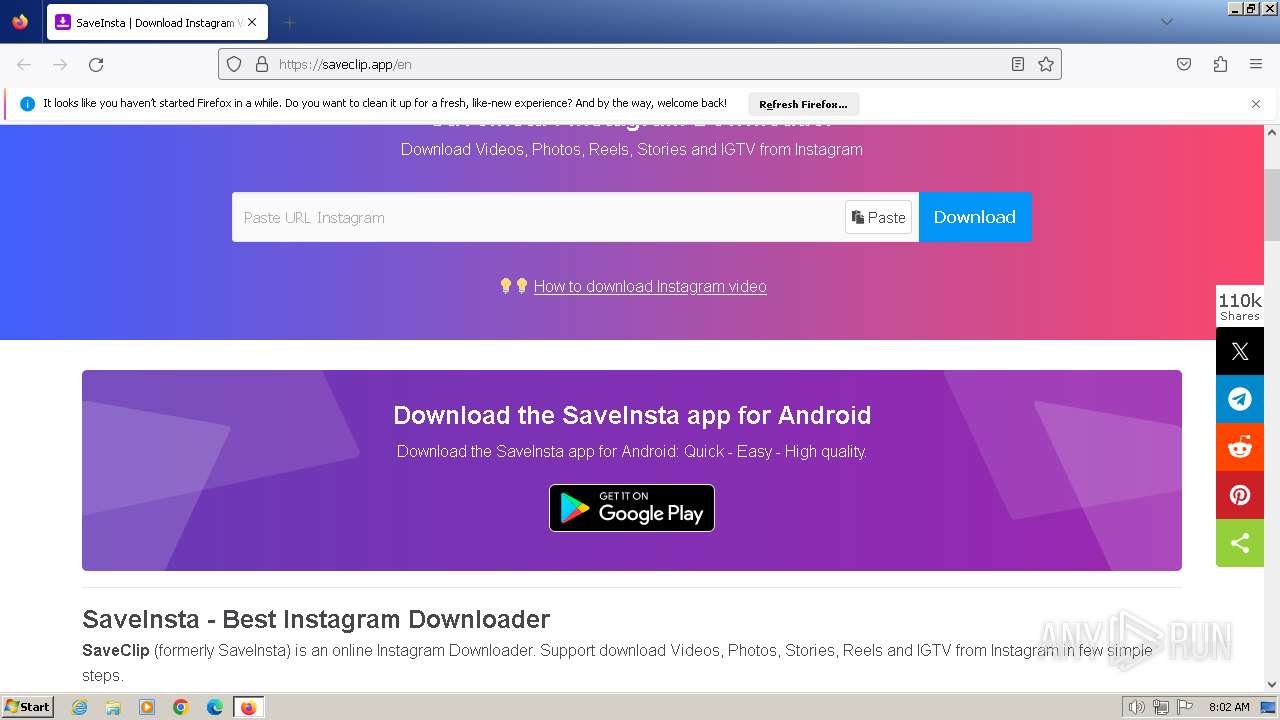Reload the current page
This screenshot has height=720, width=1280.
pos(96,64)
